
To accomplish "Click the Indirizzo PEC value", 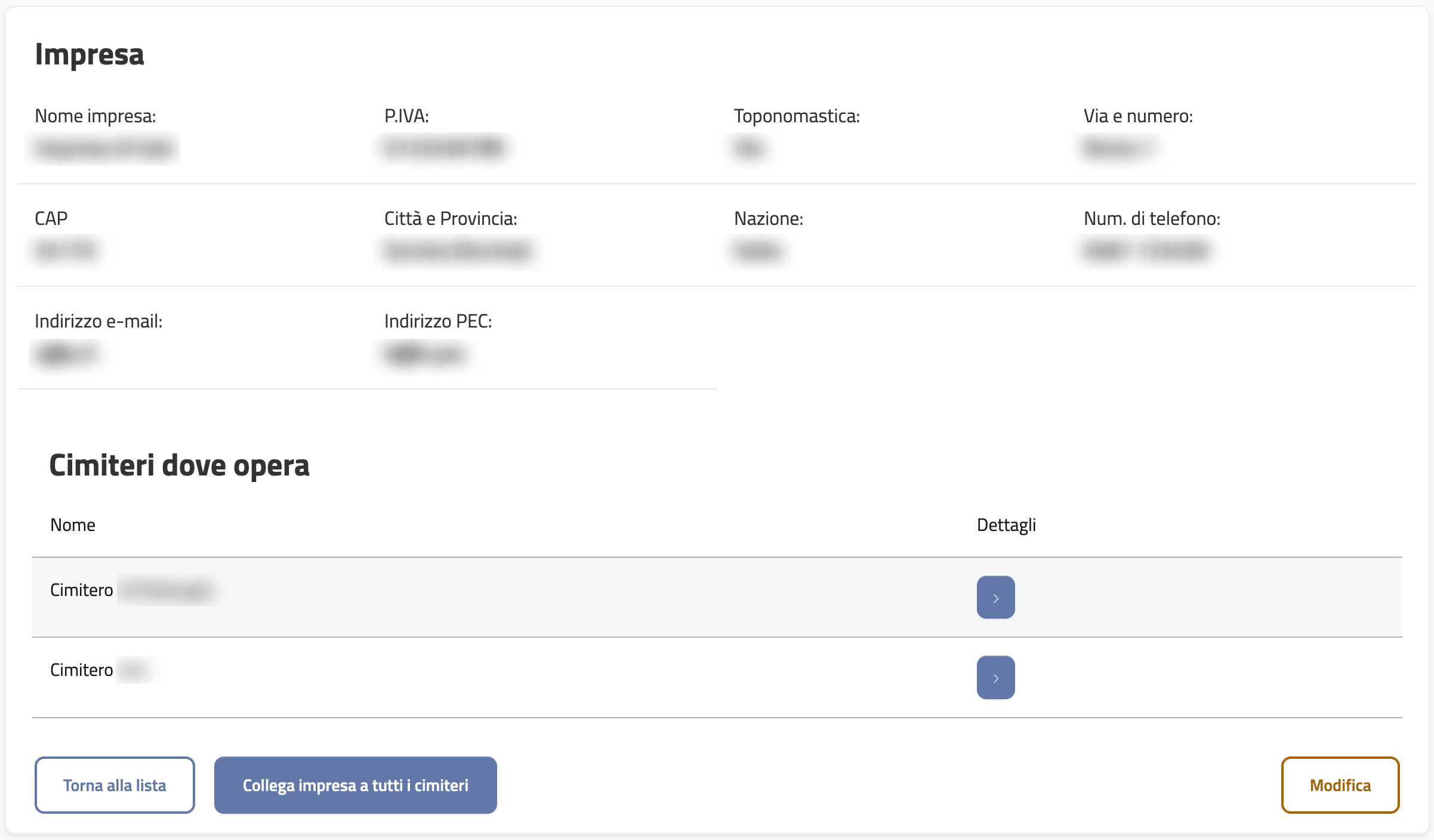I will pyautogui.click(x=425, y=354).
